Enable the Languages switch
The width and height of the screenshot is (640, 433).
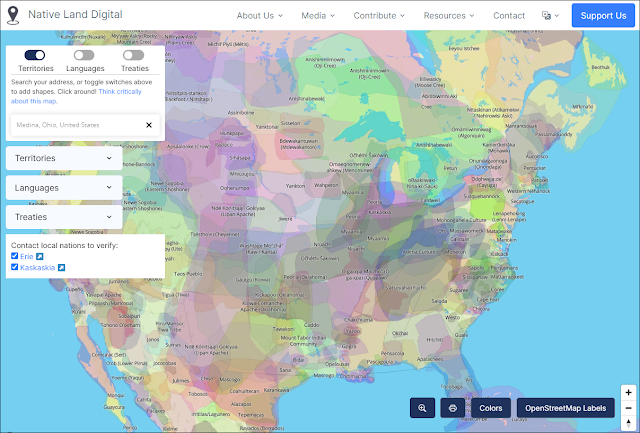(84, 55)
